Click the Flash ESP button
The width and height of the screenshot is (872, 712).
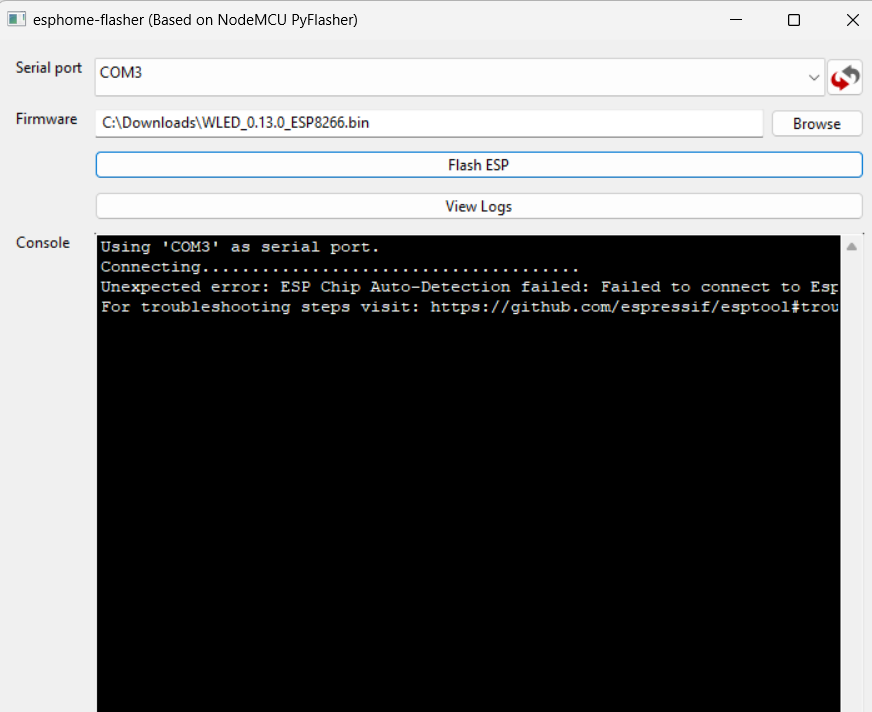[x=479, y=165]
